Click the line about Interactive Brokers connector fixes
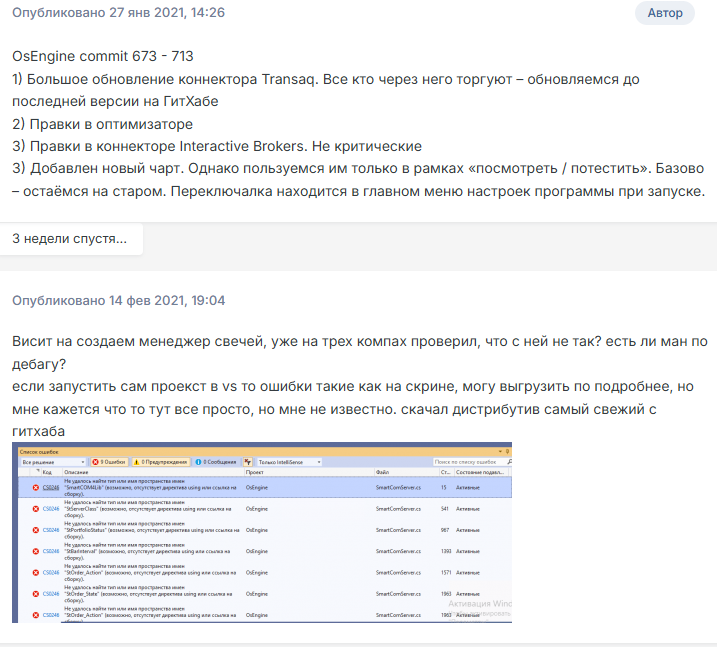717x647 pixels. [217, 146]
